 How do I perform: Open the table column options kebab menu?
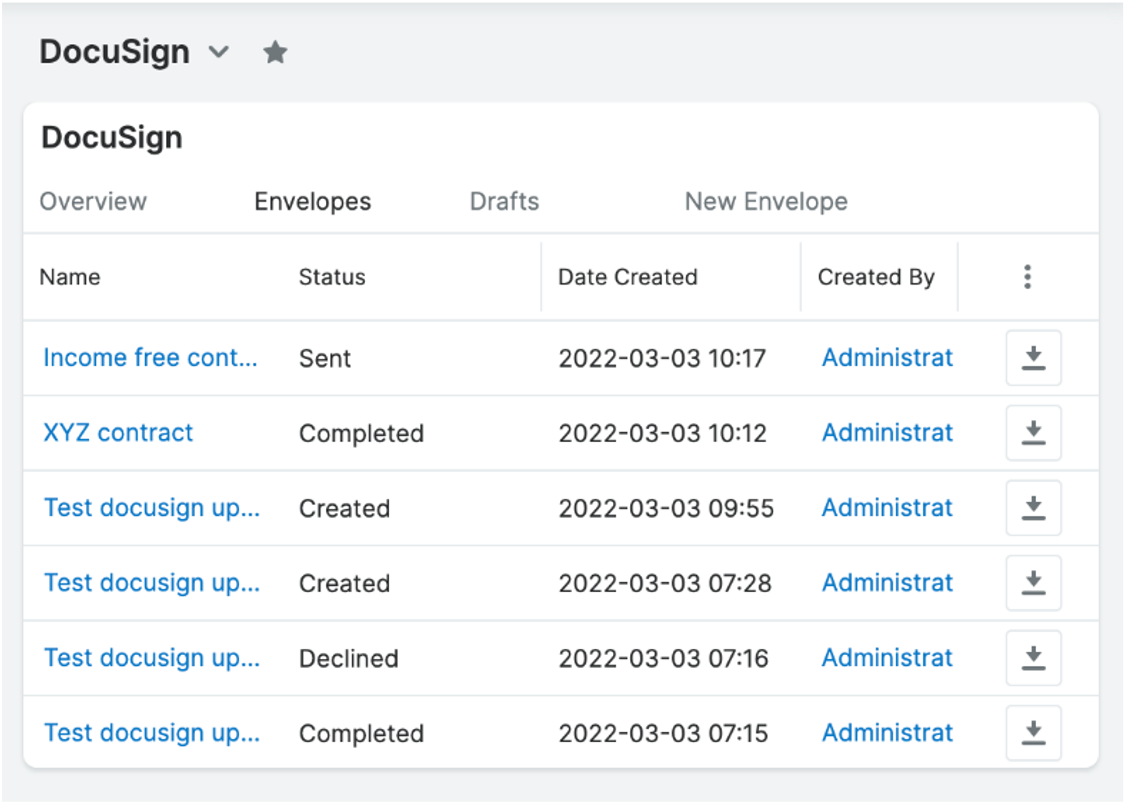[1027, 277]
